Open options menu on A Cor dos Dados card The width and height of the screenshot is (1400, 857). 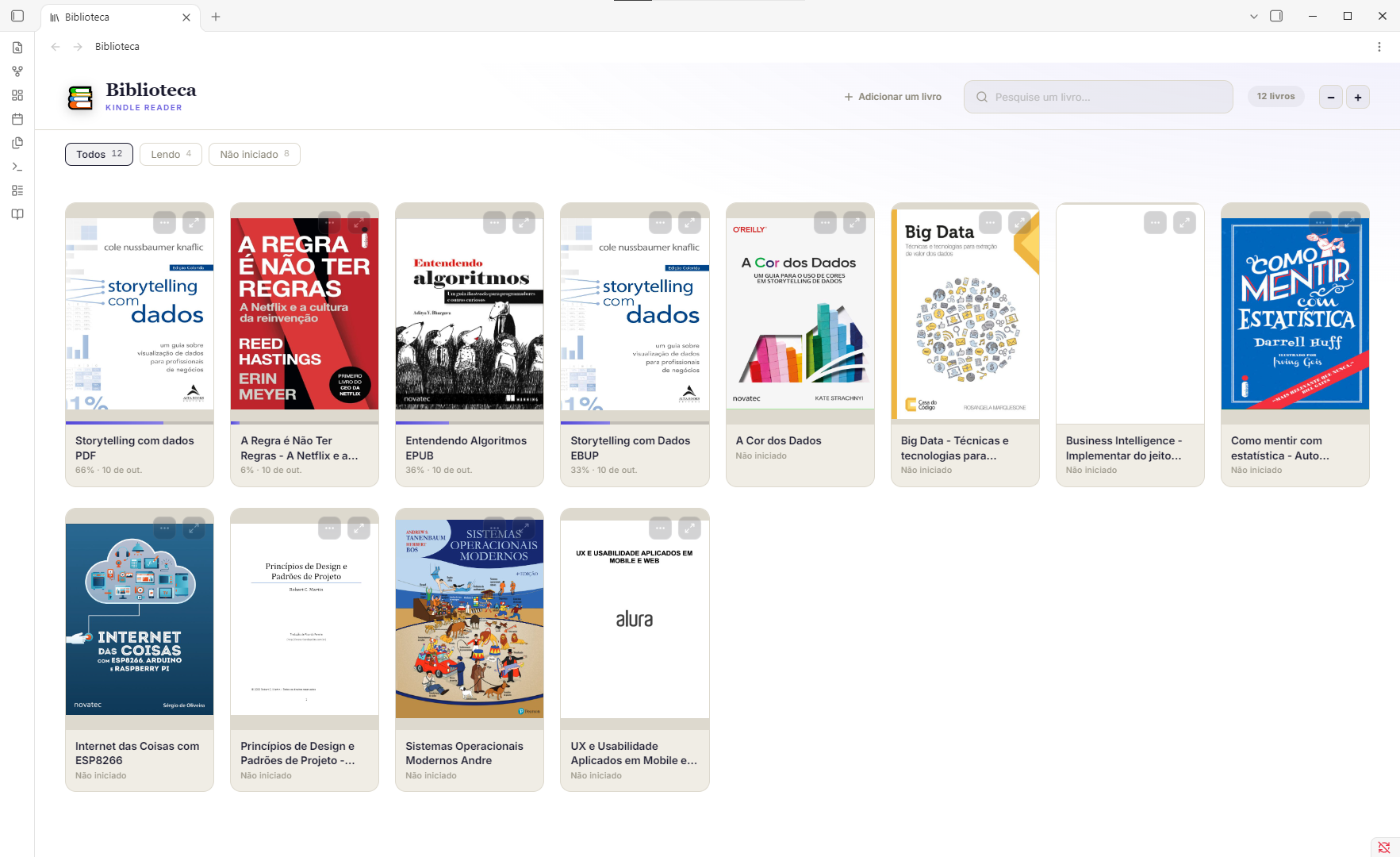[x=825, y=223]
